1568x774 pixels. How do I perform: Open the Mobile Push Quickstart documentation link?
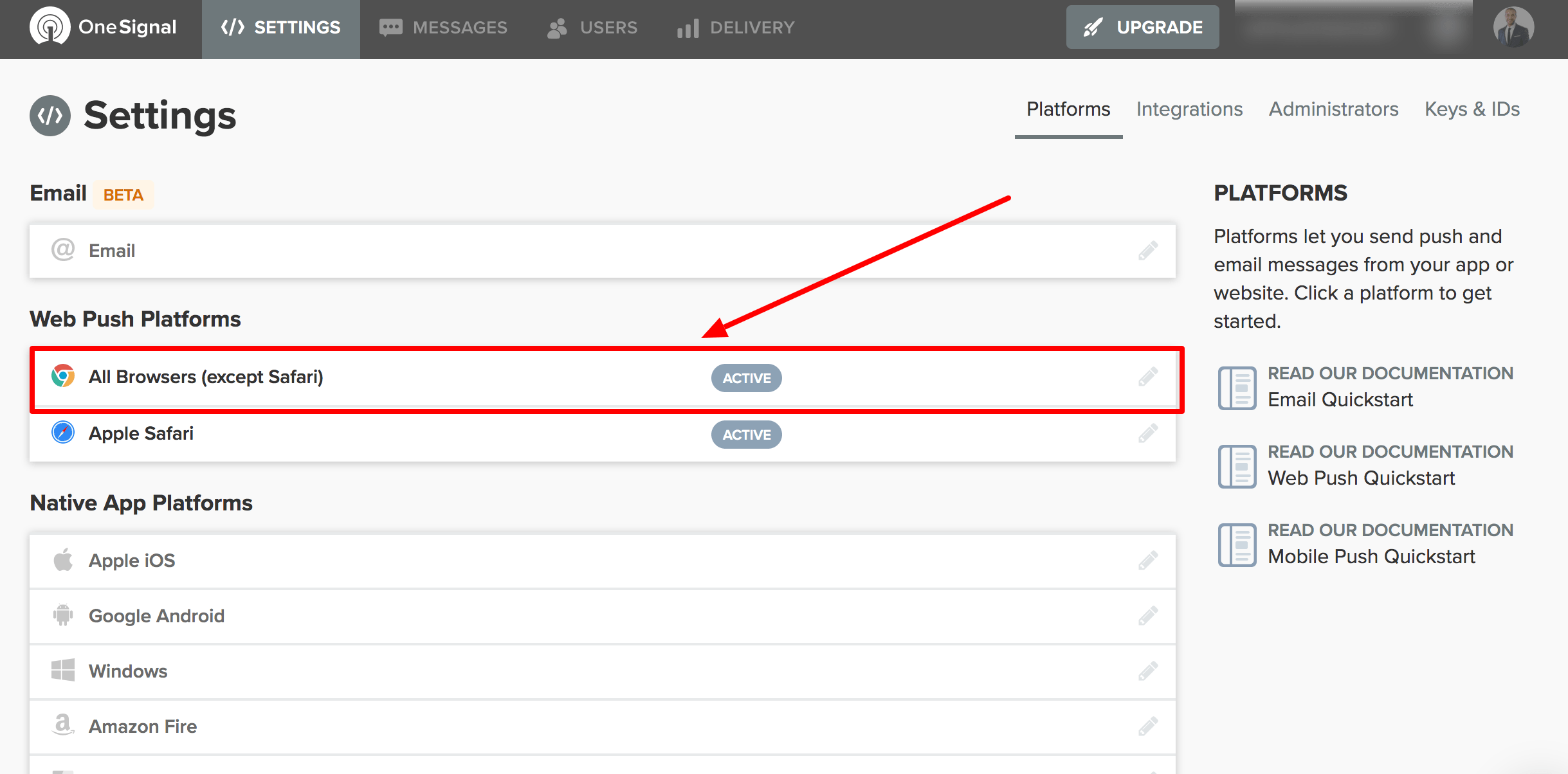[x=1371, y=557]
